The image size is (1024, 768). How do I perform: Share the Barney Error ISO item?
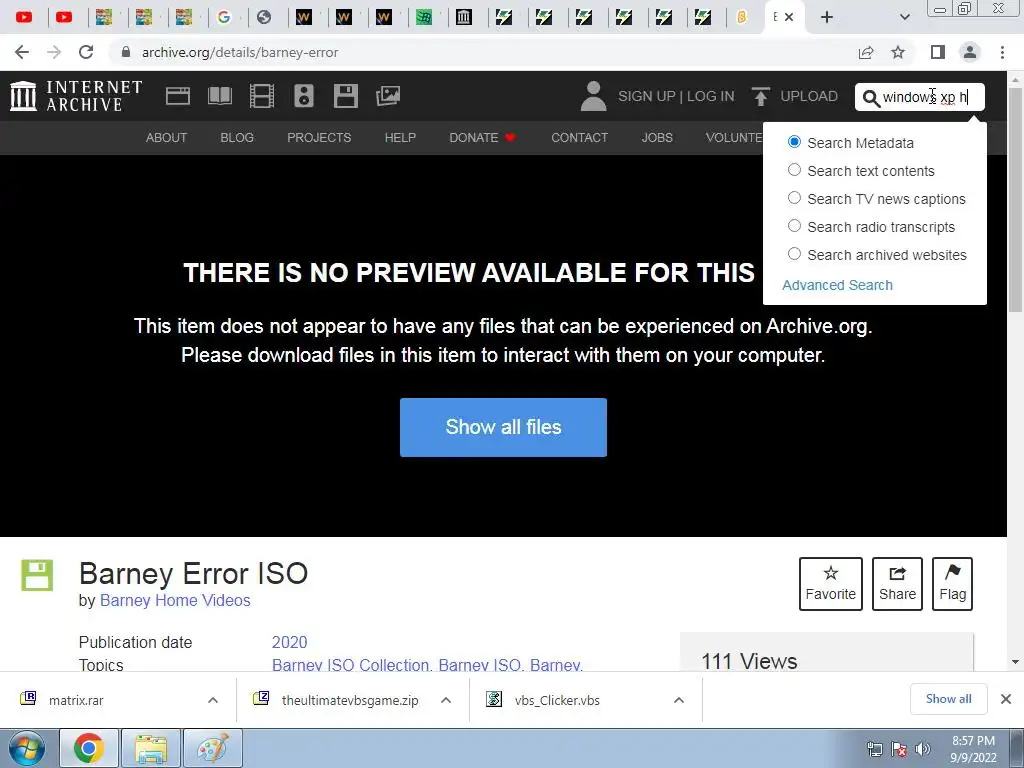point(897,584)
